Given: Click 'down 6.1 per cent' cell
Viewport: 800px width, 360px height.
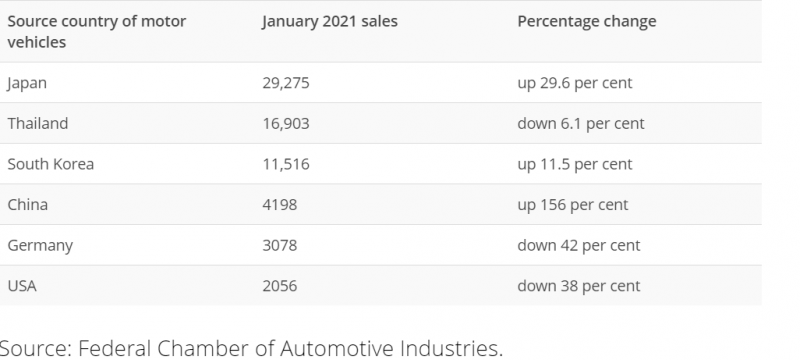Looking at the screenshot, I should click(x=581, y=124).
